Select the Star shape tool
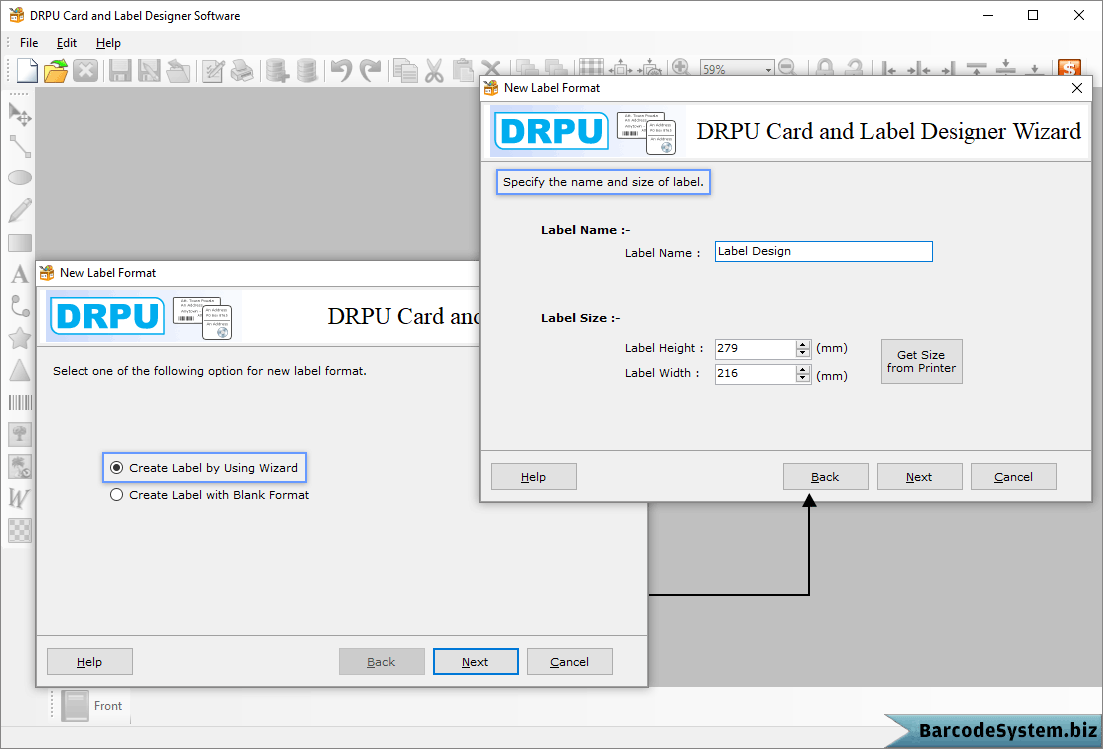Viewport: 1103px width, 749px height. point(20,338)
